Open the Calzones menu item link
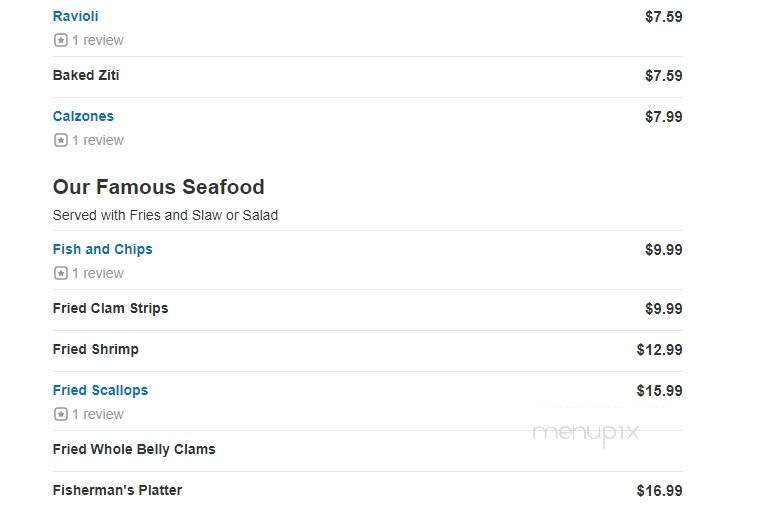 click(x=83, y=117)
